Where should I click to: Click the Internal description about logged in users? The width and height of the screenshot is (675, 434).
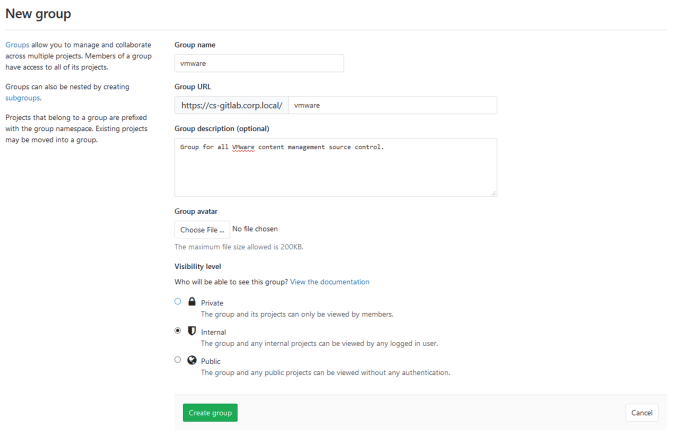coord(319,343)
